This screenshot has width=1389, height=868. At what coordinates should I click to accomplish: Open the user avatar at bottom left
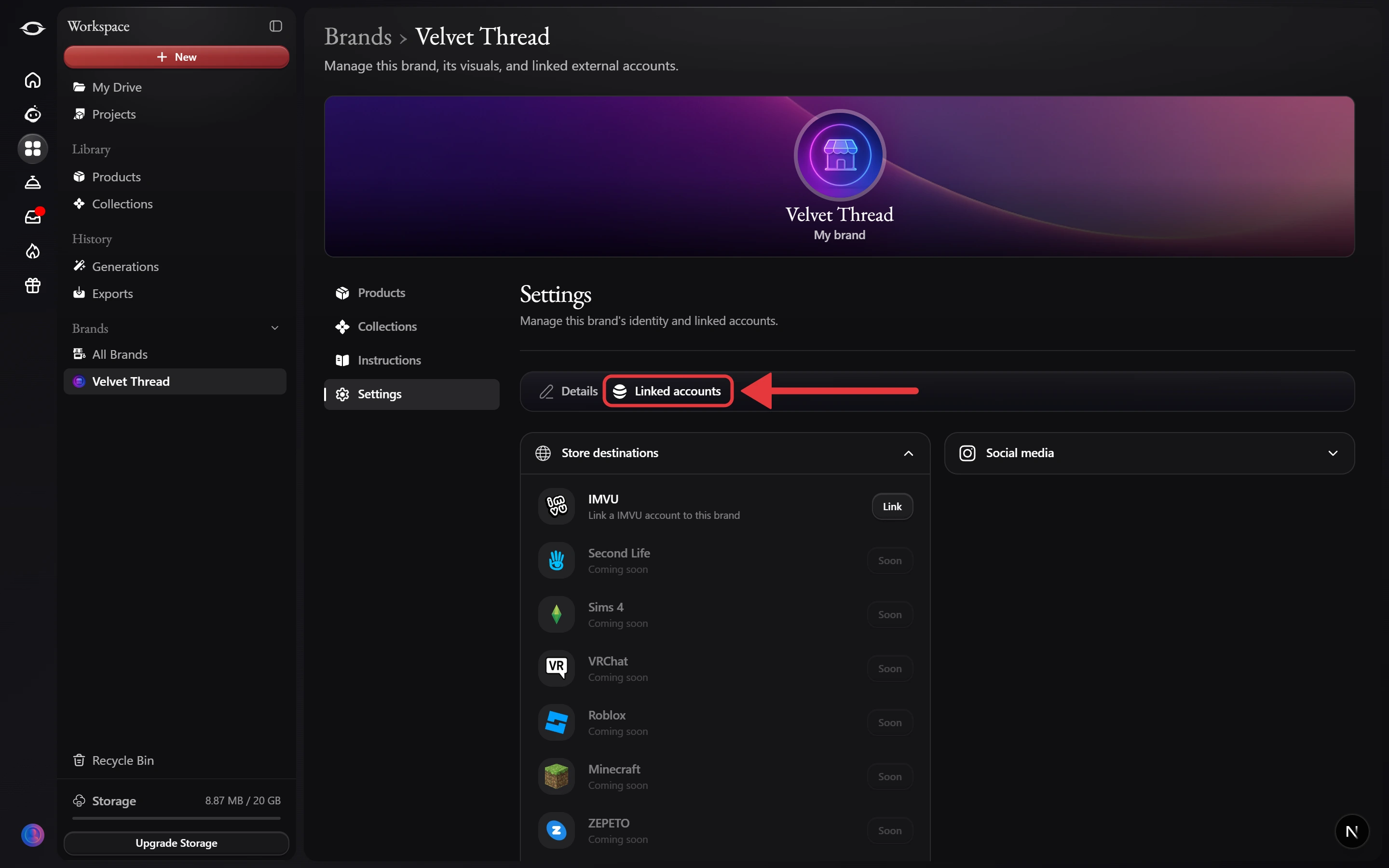pos(33,835)
